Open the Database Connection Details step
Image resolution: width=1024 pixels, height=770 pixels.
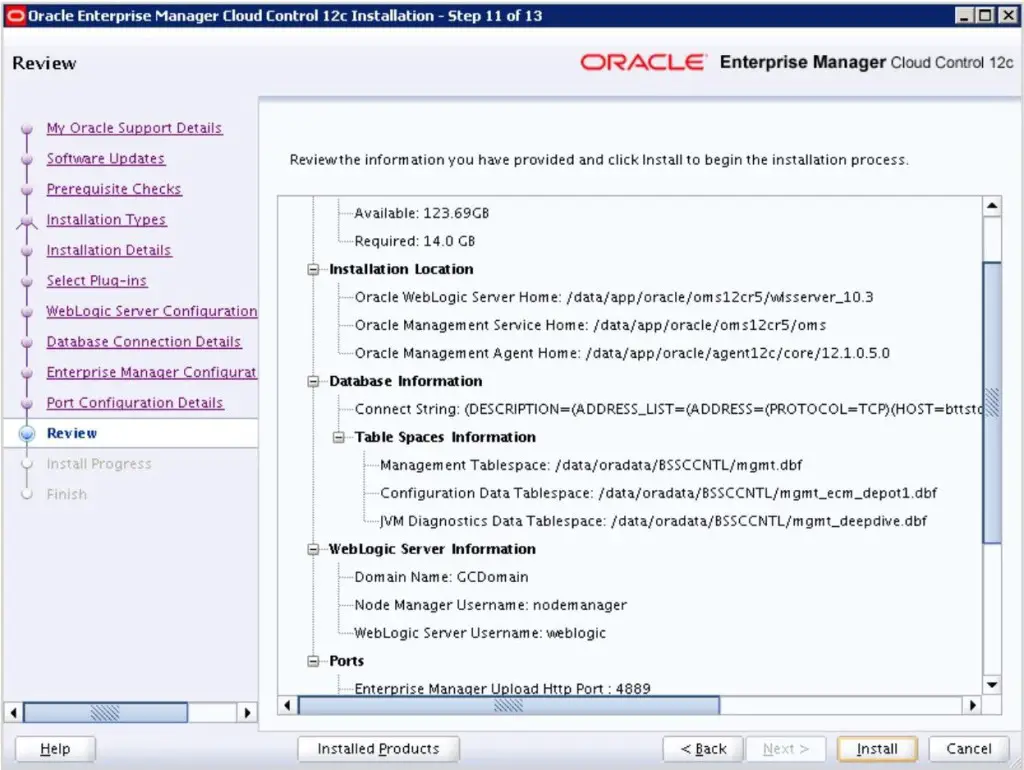tap(144, 341)
